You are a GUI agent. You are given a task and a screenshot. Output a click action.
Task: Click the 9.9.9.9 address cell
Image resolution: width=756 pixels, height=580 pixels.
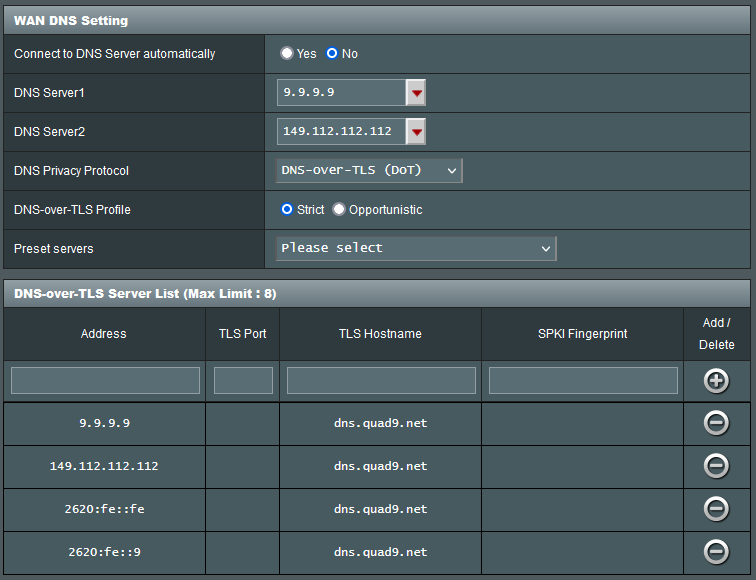tap(105, 423)
